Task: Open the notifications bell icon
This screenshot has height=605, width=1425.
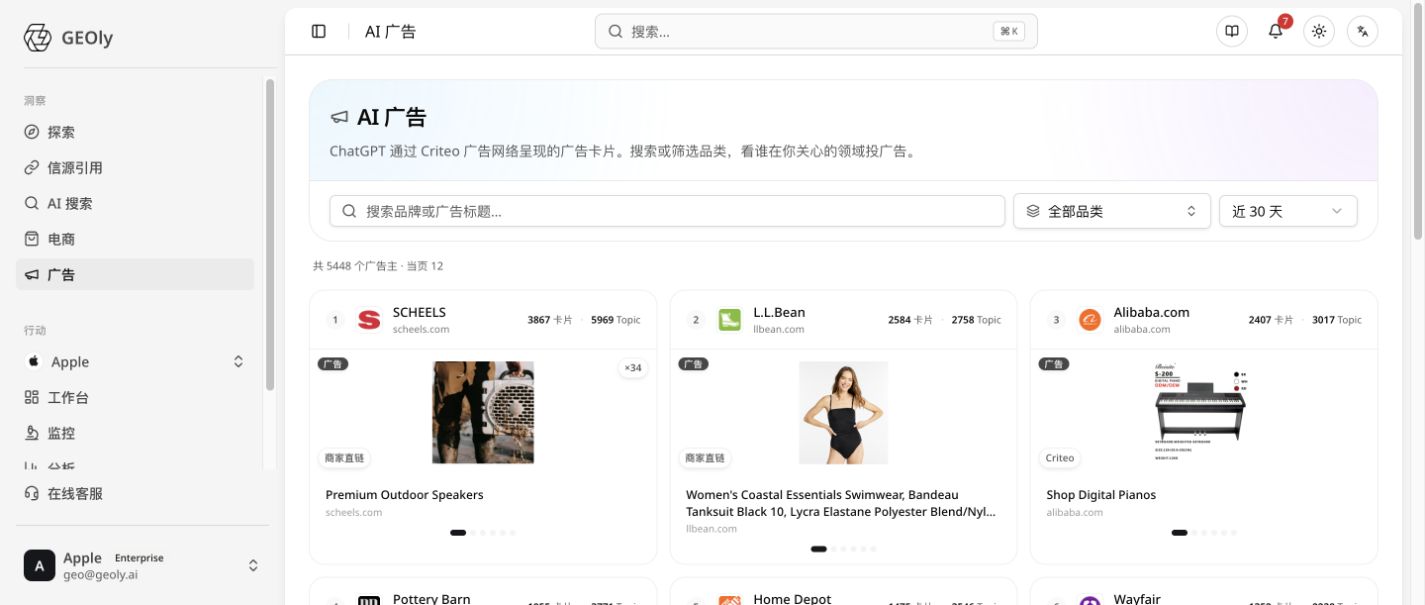Action: (1275, 31)
